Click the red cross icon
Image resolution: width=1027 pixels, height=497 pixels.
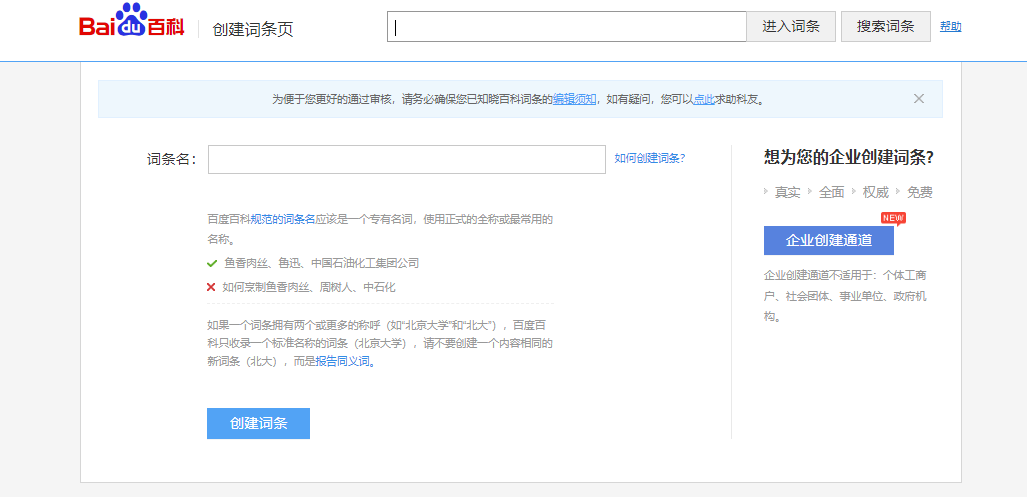(x=211, y=287)
